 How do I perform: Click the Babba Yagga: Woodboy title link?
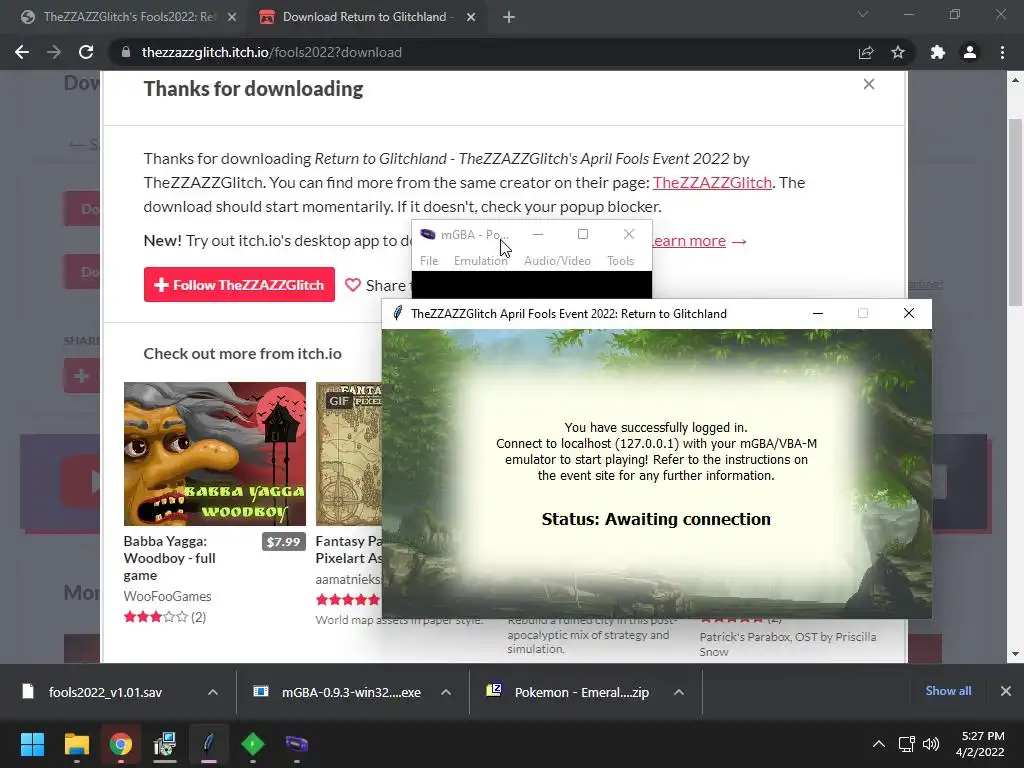point(169,558)
